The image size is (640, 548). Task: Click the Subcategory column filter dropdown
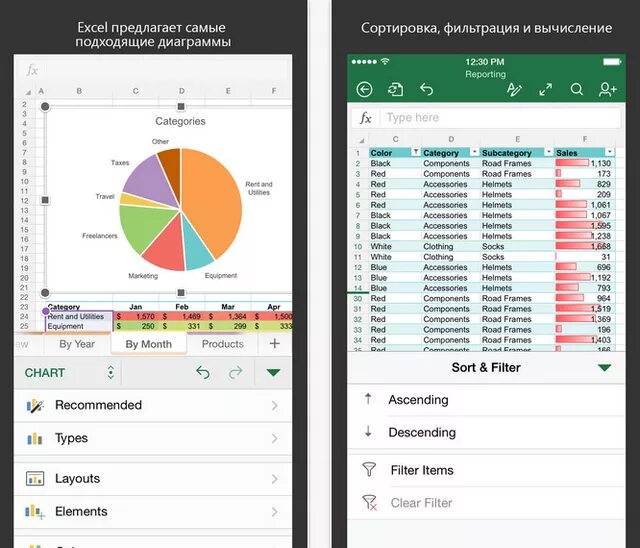pos(549,152)
